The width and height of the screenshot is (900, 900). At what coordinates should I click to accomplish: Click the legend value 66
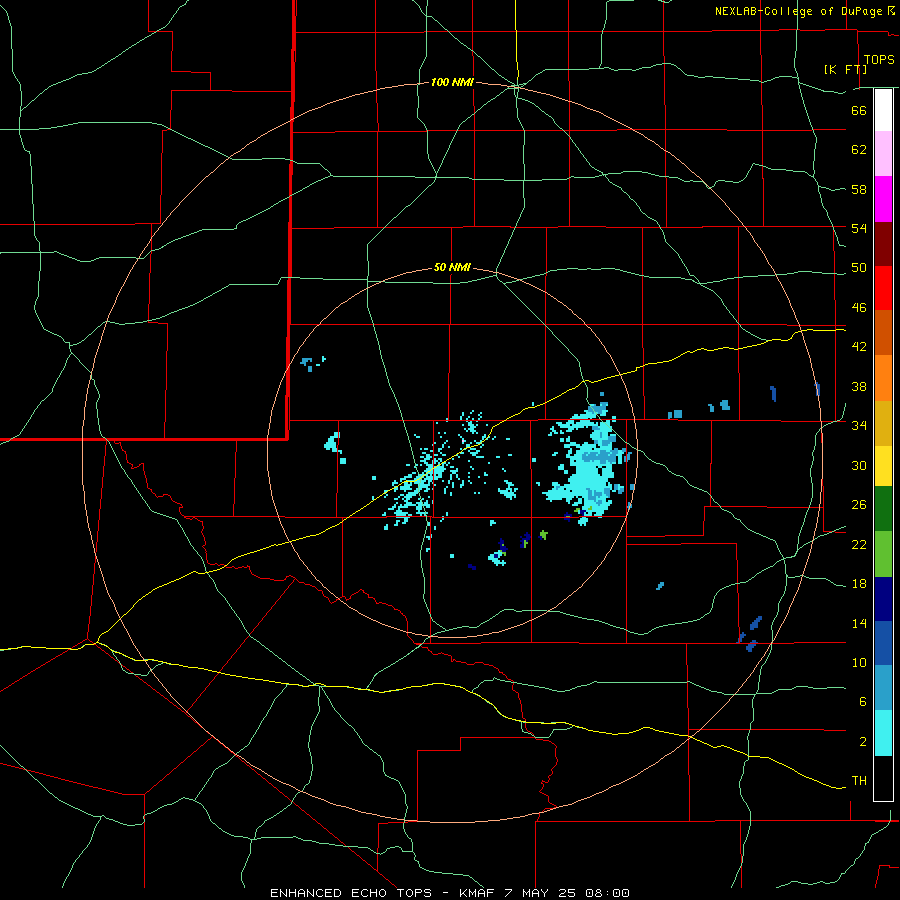click(x=859, y=111)
